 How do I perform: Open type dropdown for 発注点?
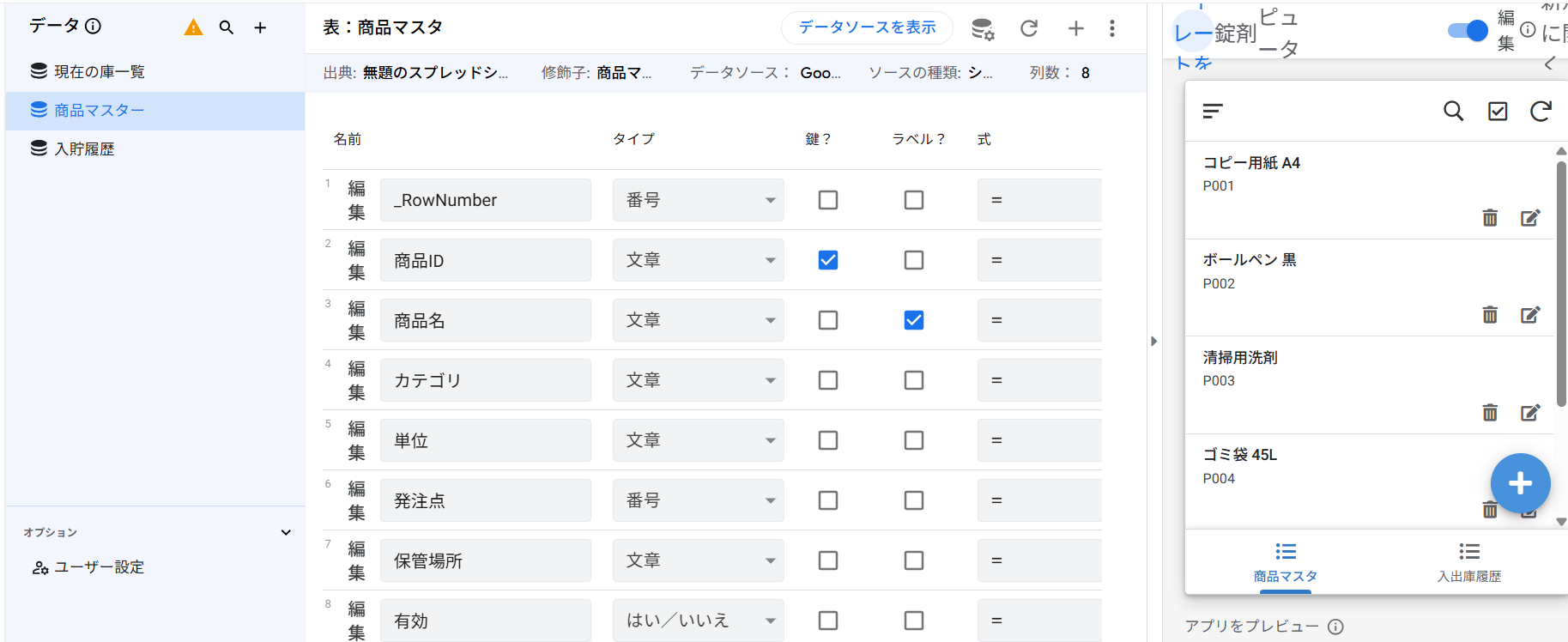pyautogui.click(x=698, y=500)
